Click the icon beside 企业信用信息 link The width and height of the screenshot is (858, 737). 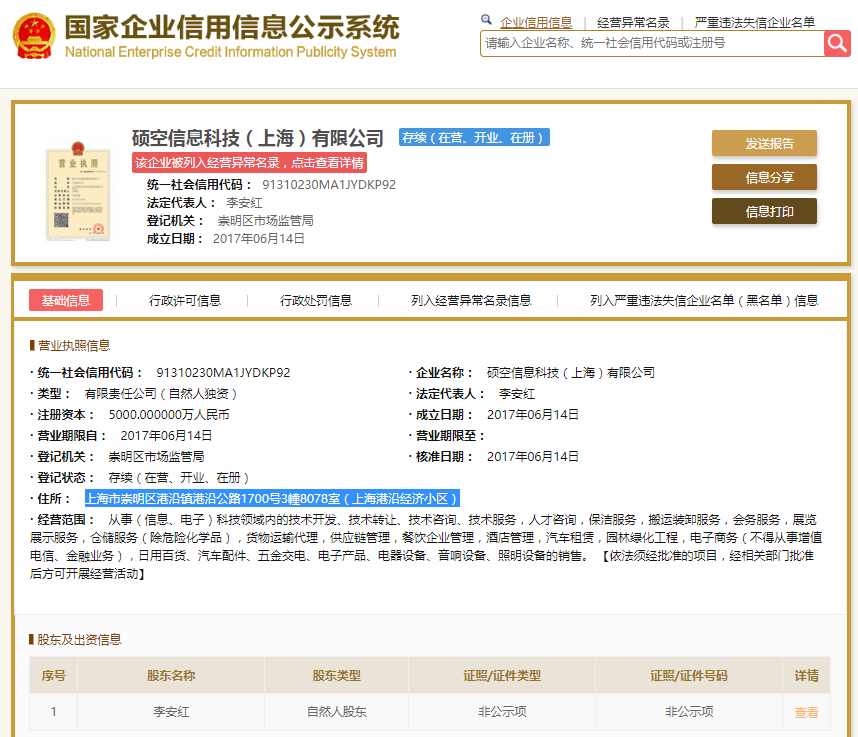click(487, 20)
